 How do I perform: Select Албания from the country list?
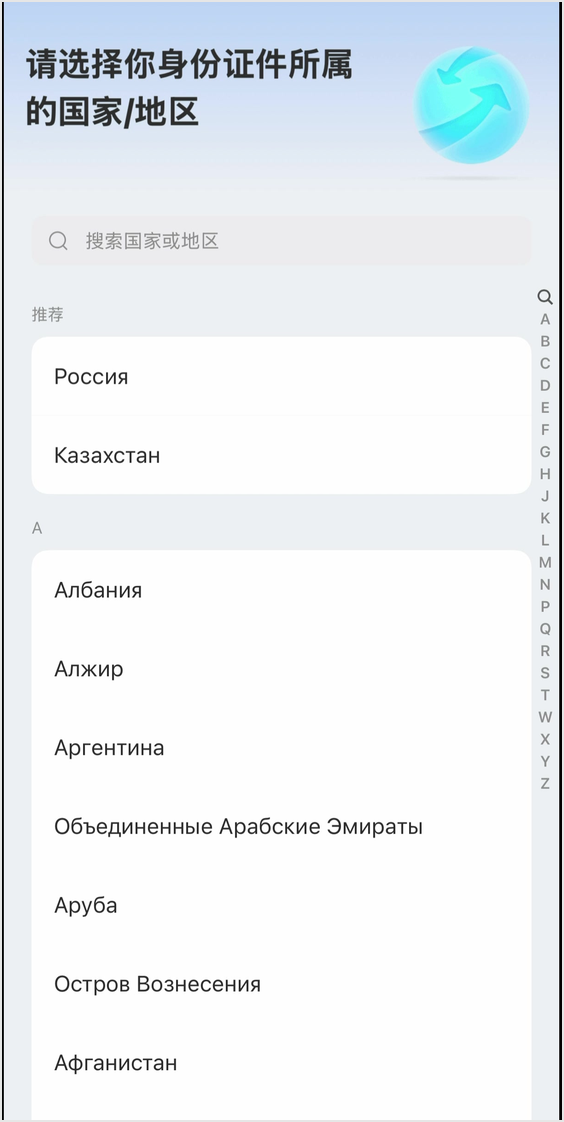pos(281,590)
